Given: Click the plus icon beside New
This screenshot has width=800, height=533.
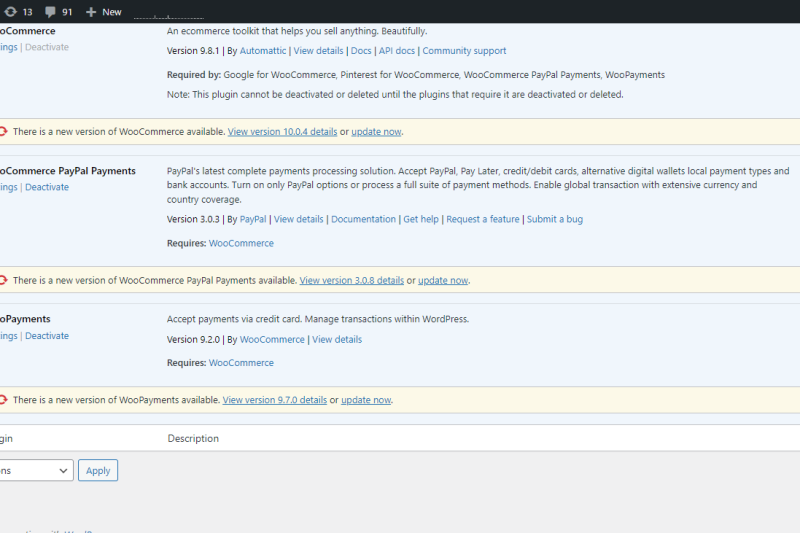Looking at the screenshot, I should (x=91, y=12).
